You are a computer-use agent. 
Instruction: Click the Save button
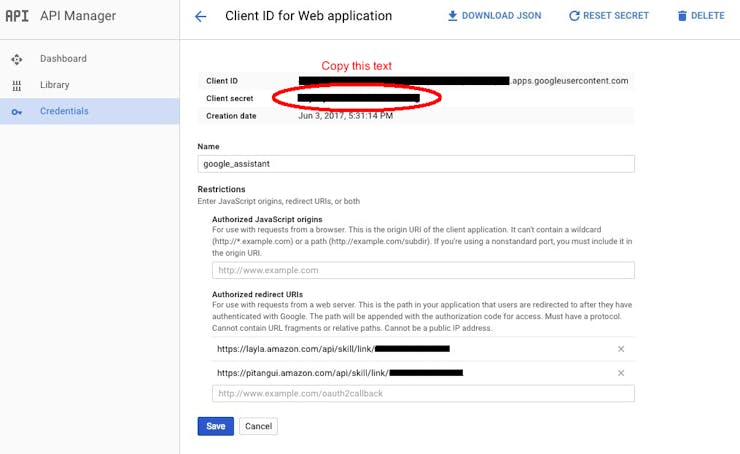(x=216, y=426)
